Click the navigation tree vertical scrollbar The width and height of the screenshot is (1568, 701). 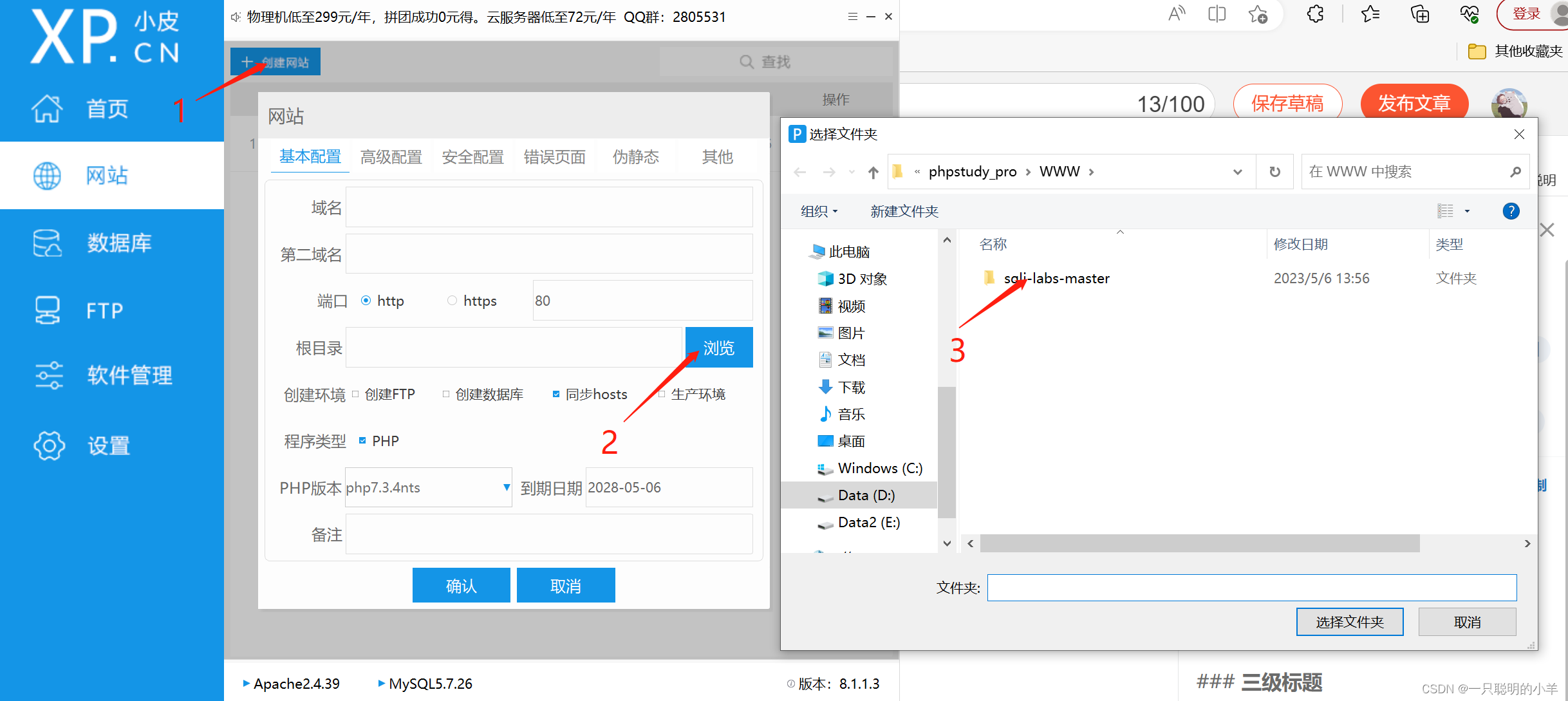[946, 453]
